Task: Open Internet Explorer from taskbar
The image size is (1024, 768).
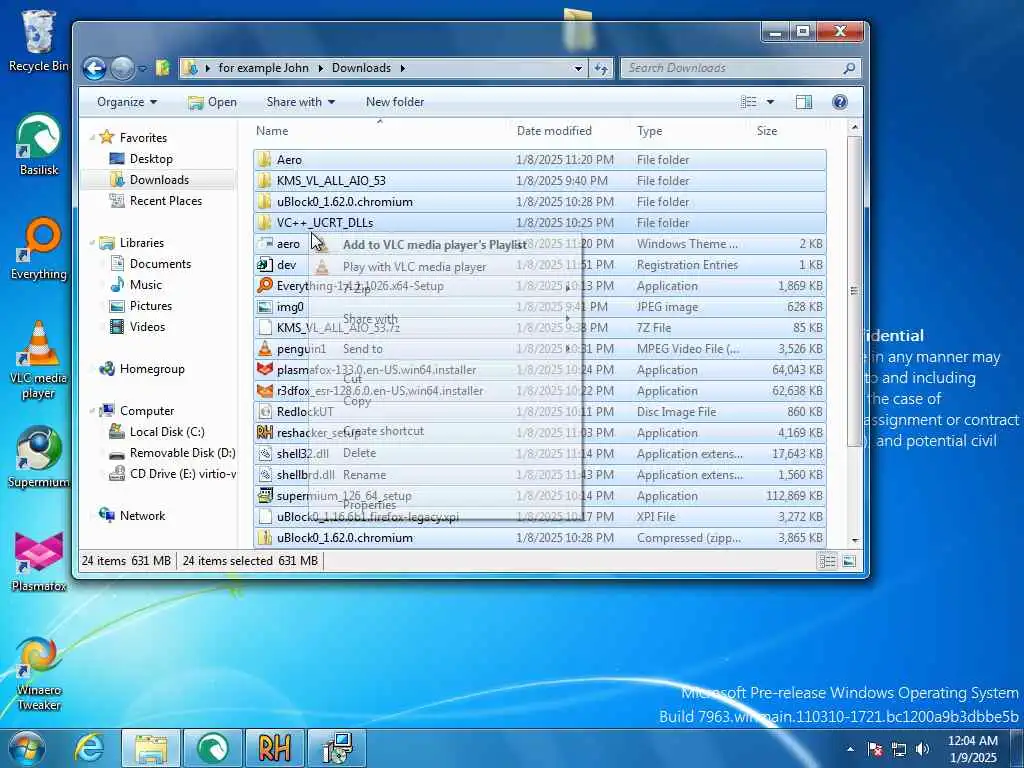Action: click(89, 748)
